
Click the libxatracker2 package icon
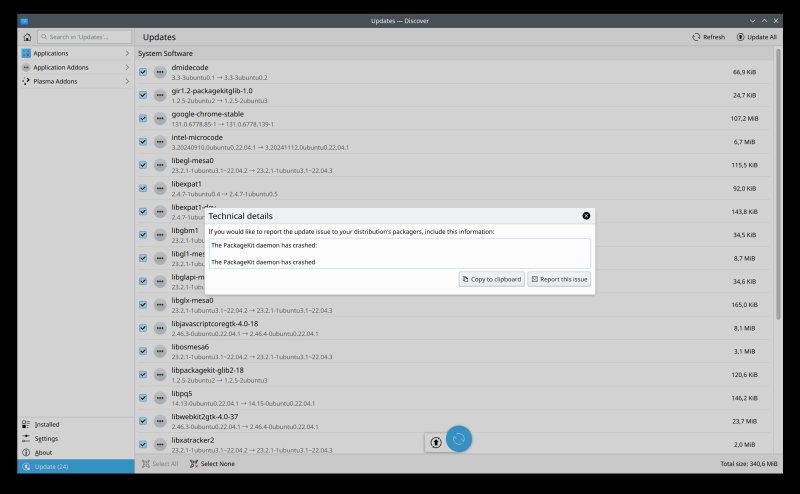coord(160,444)
